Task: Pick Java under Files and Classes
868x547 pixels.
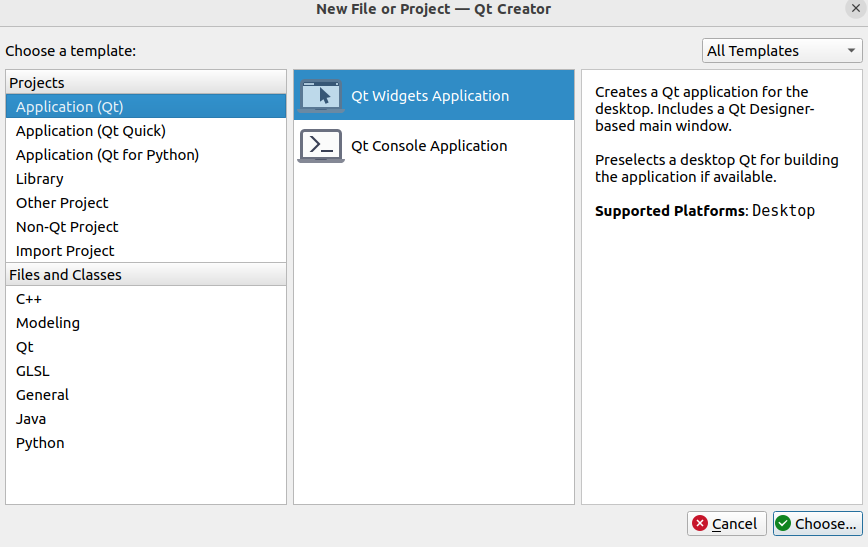Action: (31, 419)
